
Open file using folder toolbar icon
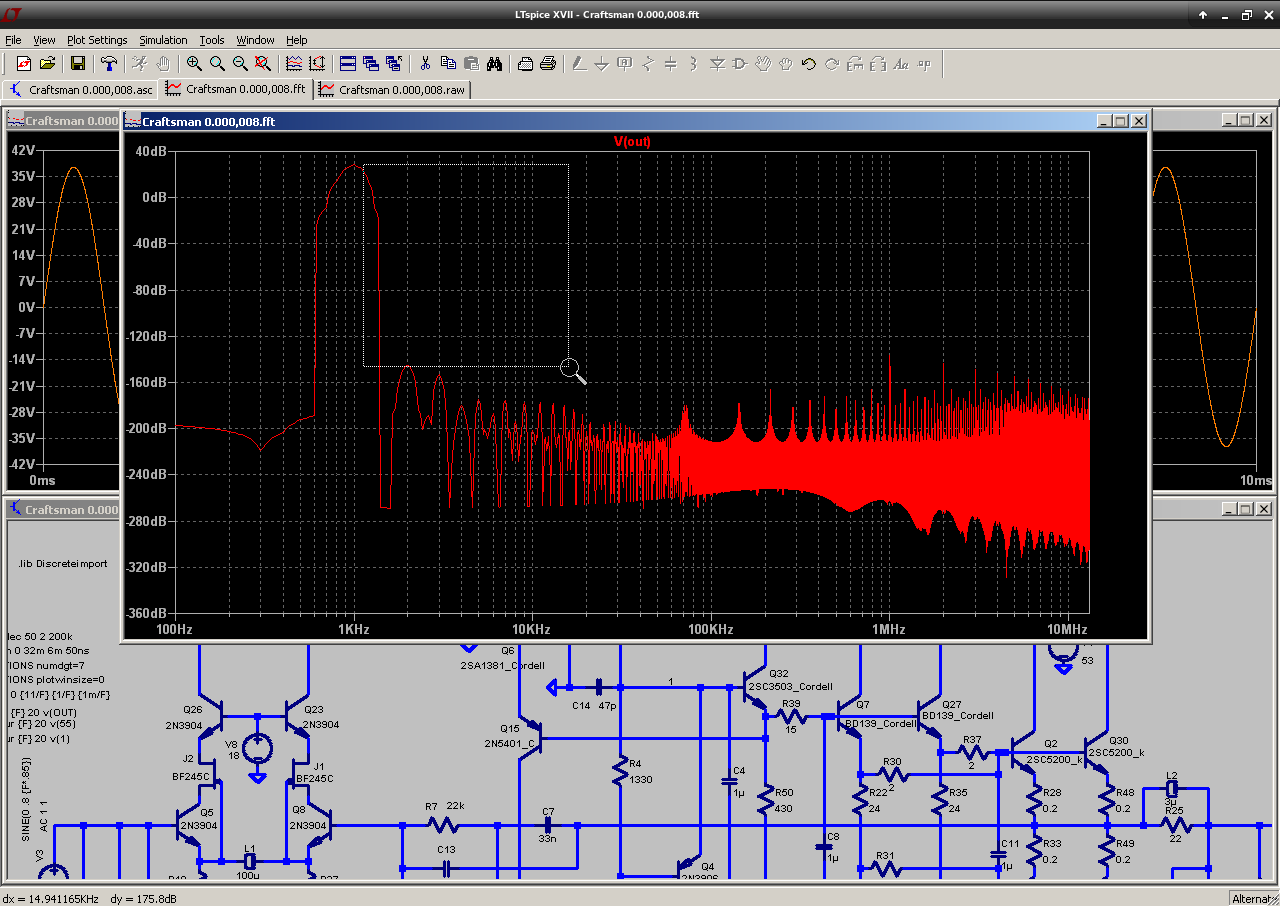coord(47,64)
